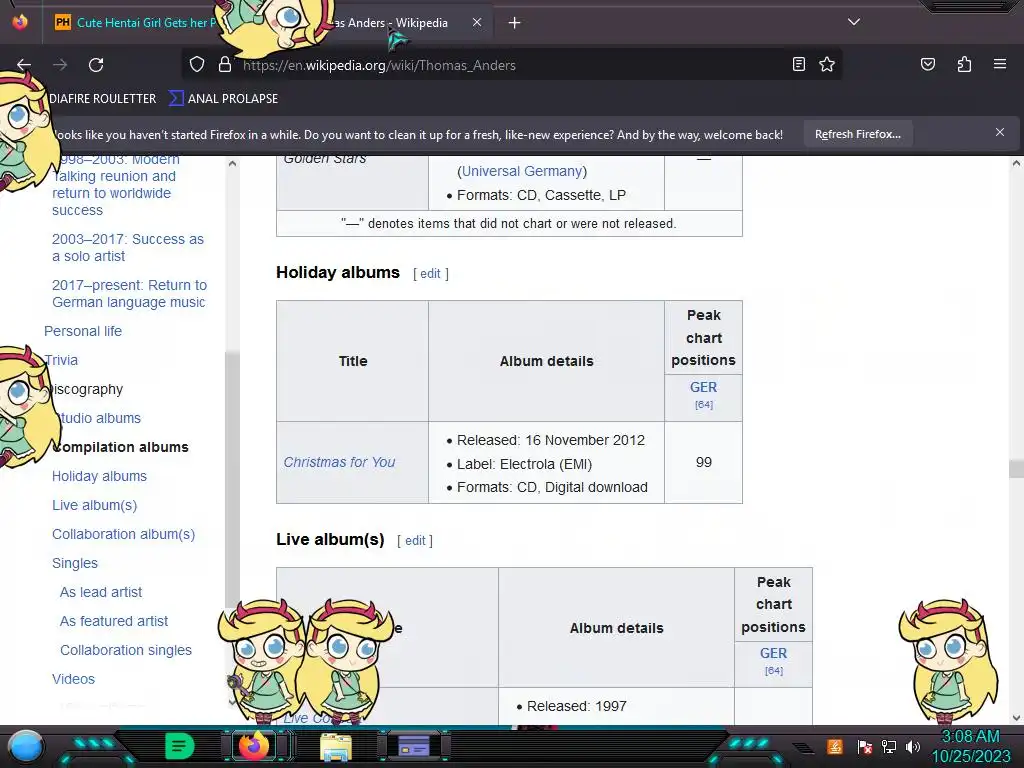Viewport: 1024px width, 768px height.
Task: Go to As lead artist subsection
Action: [x=101, y=592]
